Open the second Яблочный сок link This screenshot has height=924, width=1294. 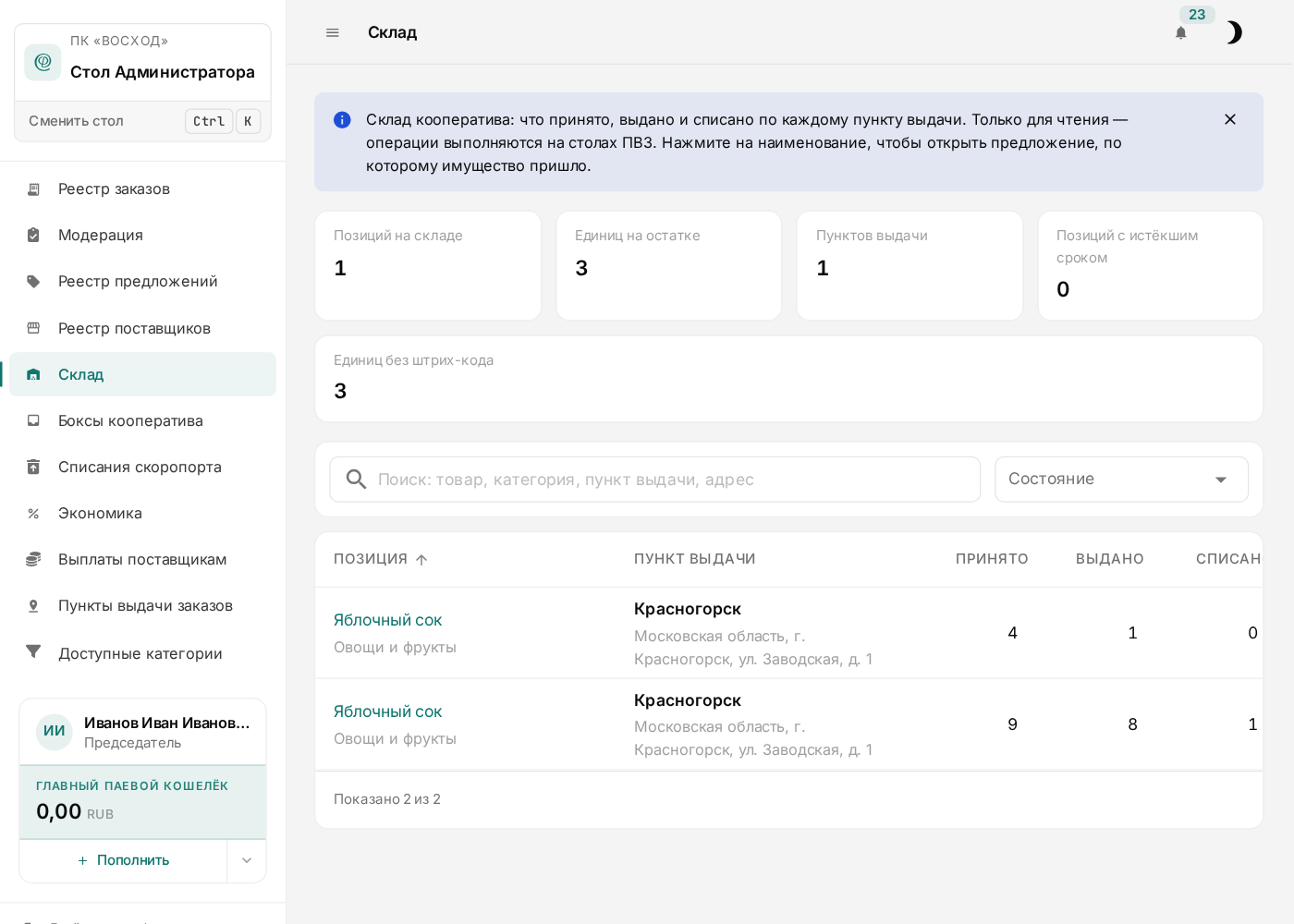point(387,711)
